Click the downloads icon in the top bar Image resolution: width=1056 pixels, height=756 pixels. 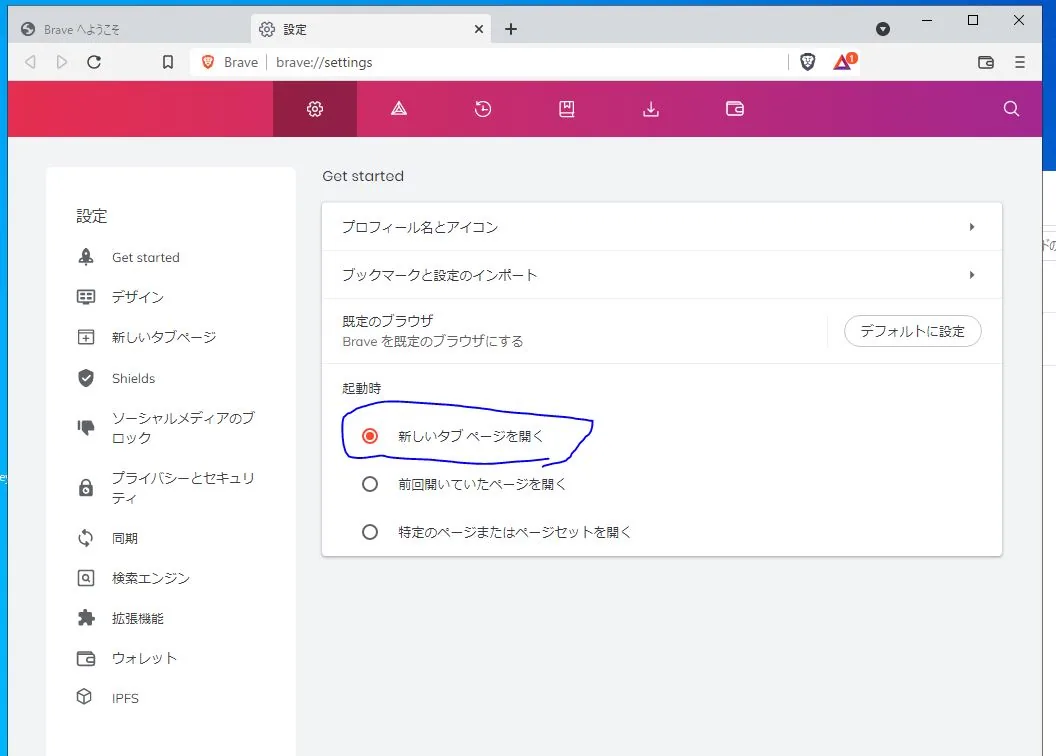(x=650, y=109)
